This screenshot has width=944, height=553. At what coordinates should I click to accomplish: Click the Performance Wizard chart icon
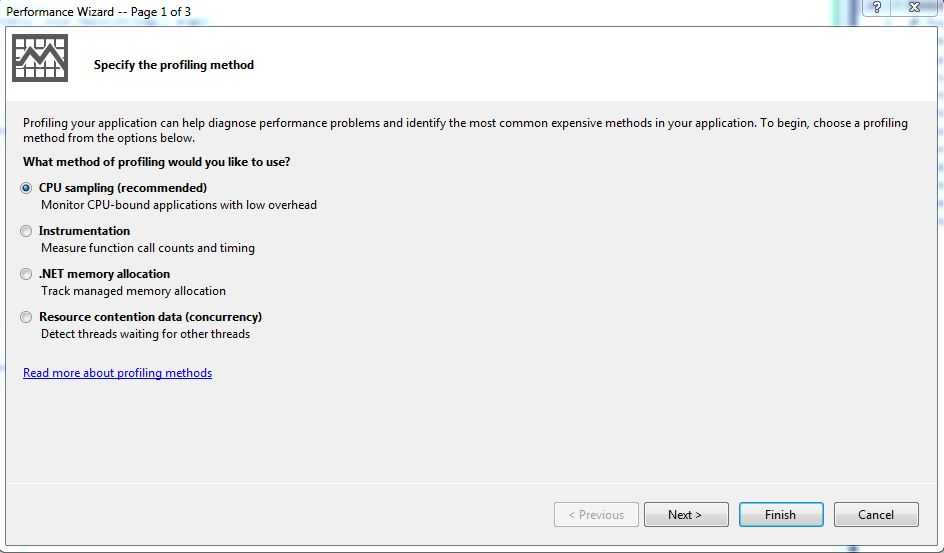40,59
